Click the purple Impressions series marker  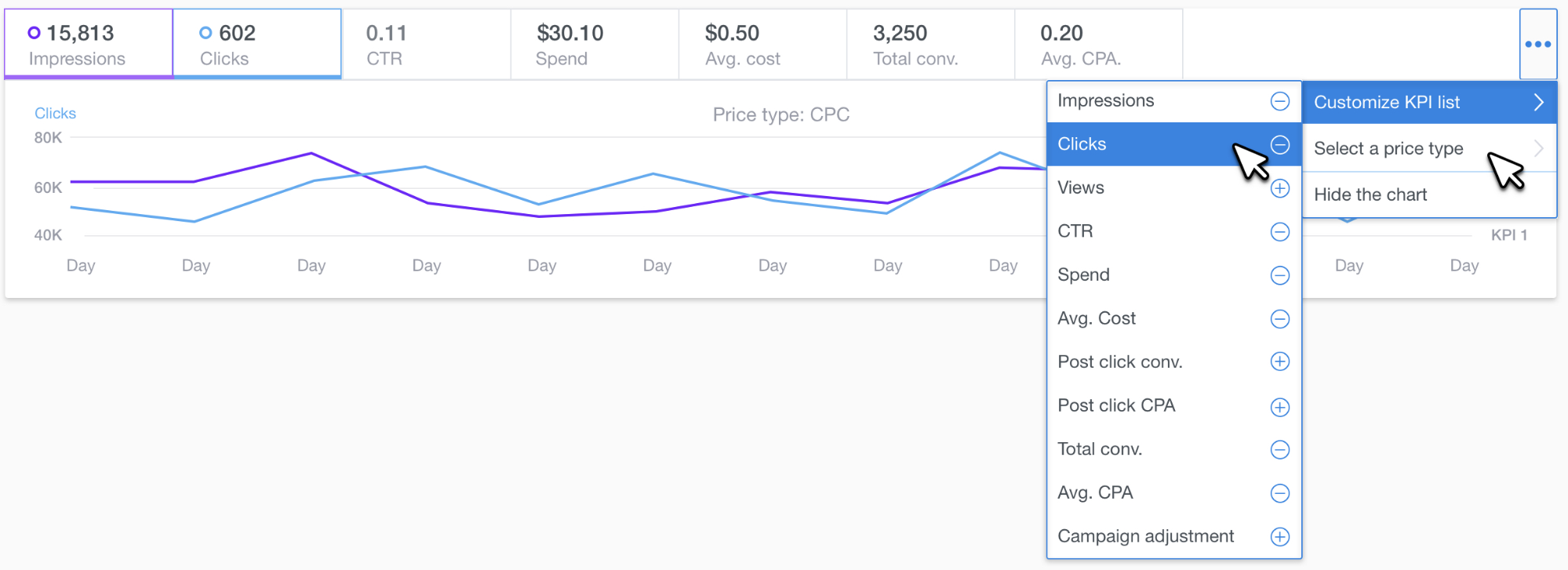point(34,33)
